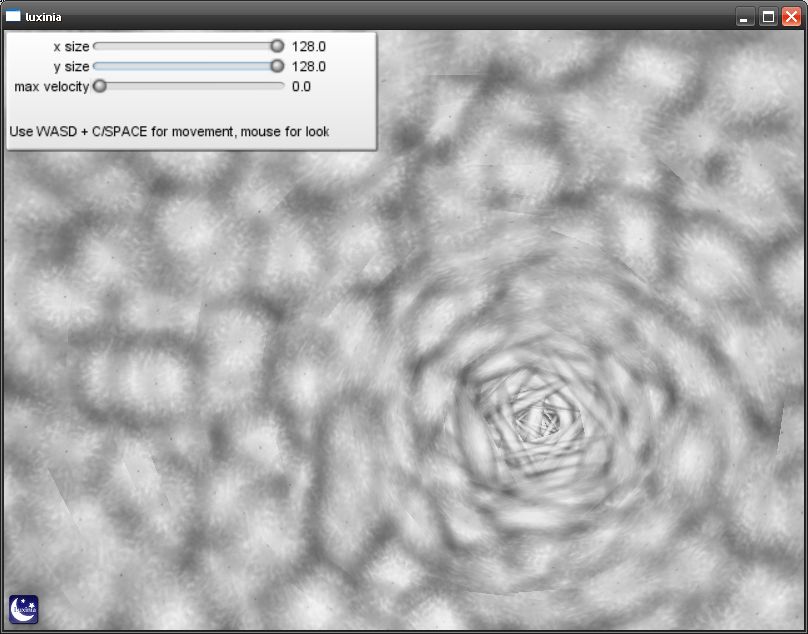808x634 pixels.
Task: Close the luxinia window
Action: pyautogui.click(x=791, y=16)
